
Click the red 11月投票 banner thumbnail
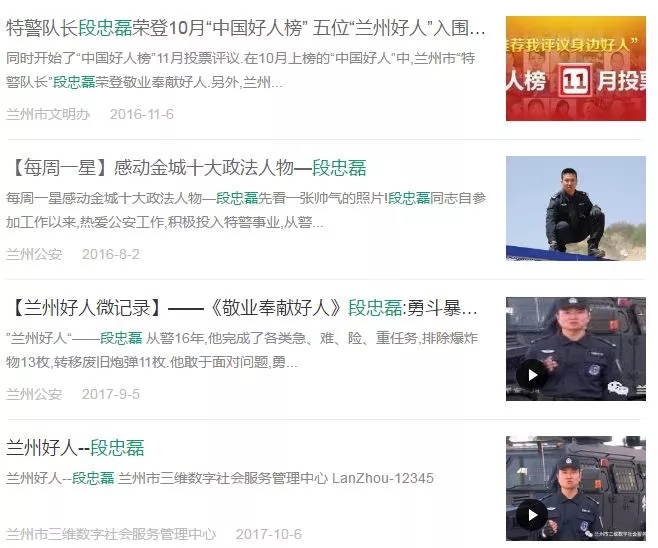coord(576,68)
